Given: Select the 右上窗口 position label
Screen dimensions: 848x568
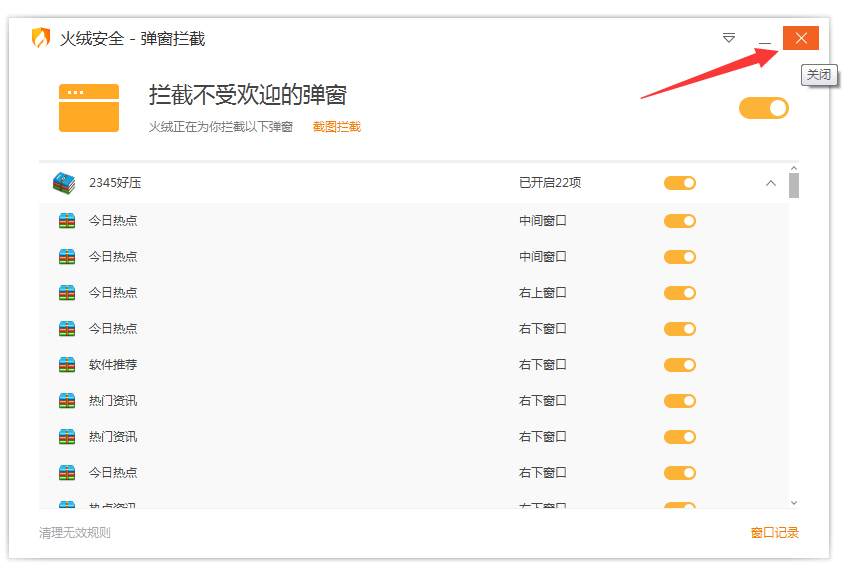Looking at the screenshot, I should pyautogui.click(x=542, y=293).
